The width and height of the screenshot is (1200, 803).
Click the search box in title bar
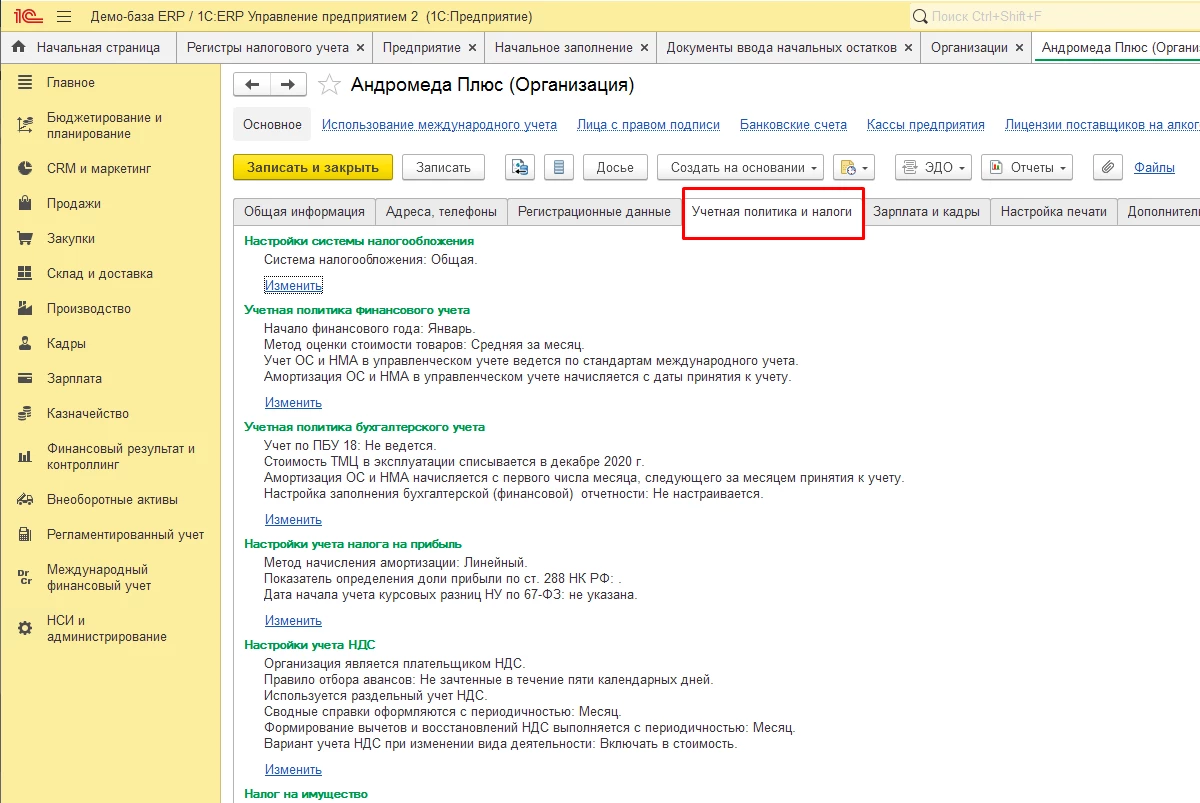1055,17
